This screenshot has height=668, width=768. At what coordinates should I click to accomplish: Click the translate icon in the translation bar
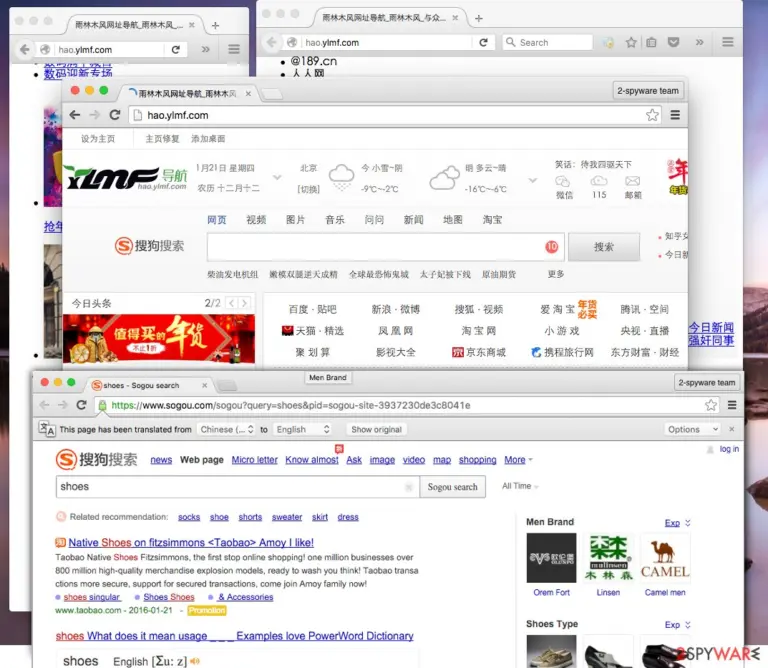pos(47,429)
